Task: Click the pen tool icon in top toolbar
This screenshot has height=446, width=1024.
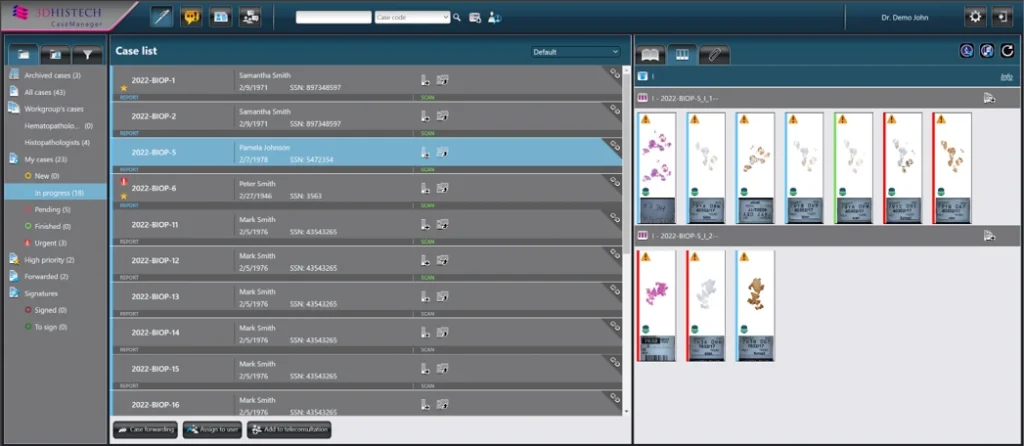Action: [x=161, y=17]
